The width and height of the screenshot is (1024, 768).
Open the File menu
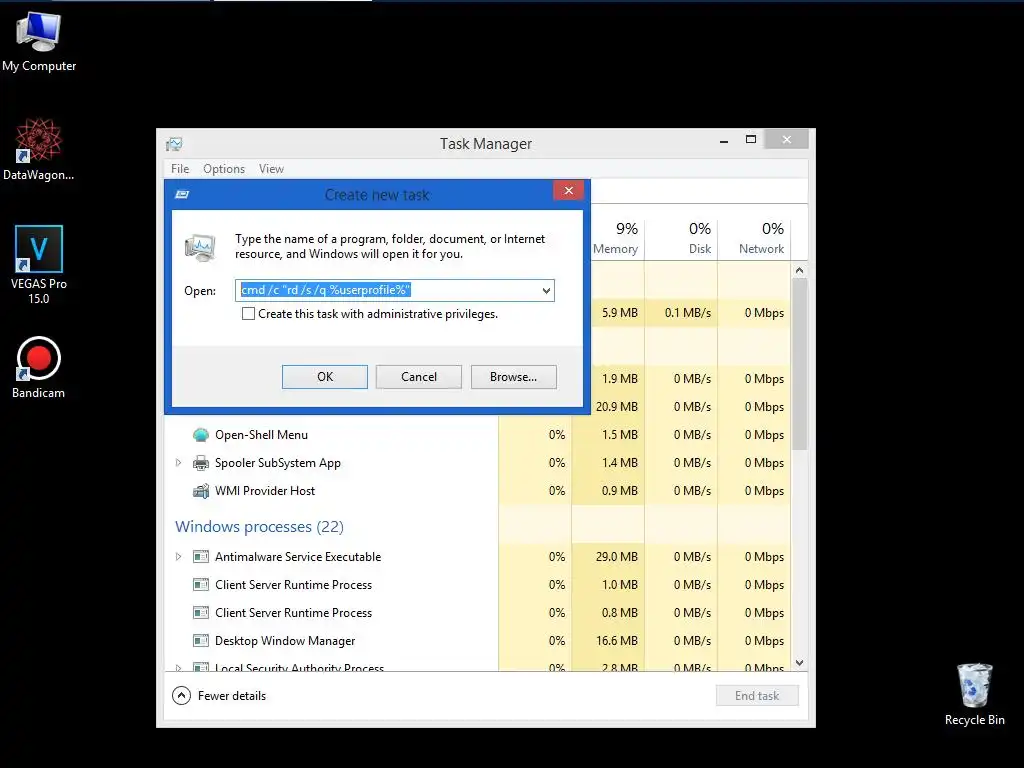click(180, 169)
